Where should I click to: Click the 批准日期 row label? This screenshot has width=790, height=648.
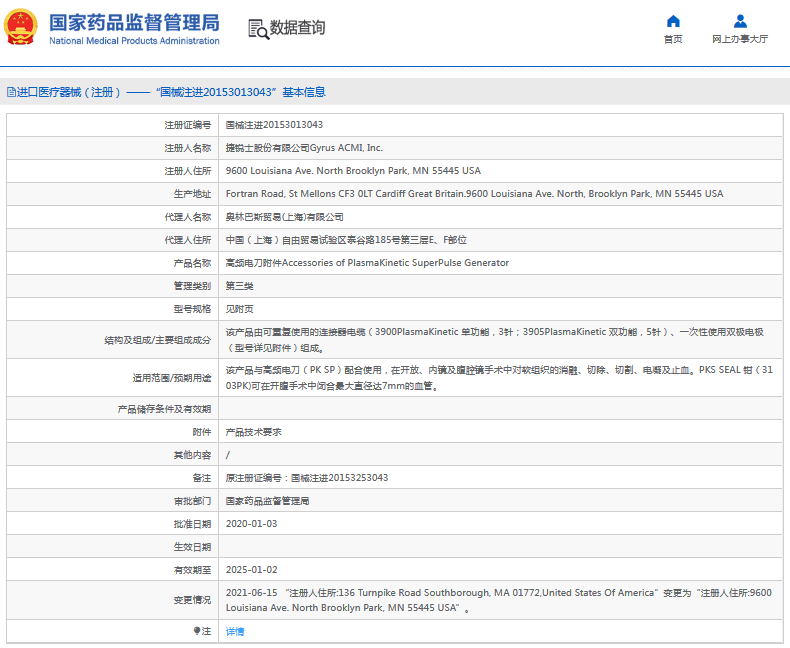[192, 524]
